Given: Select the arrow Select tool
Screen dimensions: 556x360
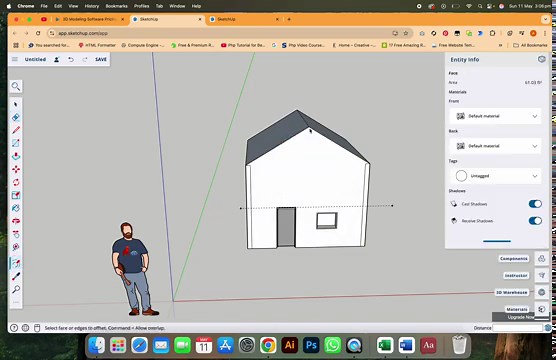Looking at the screenshot, I should [16, 104].
